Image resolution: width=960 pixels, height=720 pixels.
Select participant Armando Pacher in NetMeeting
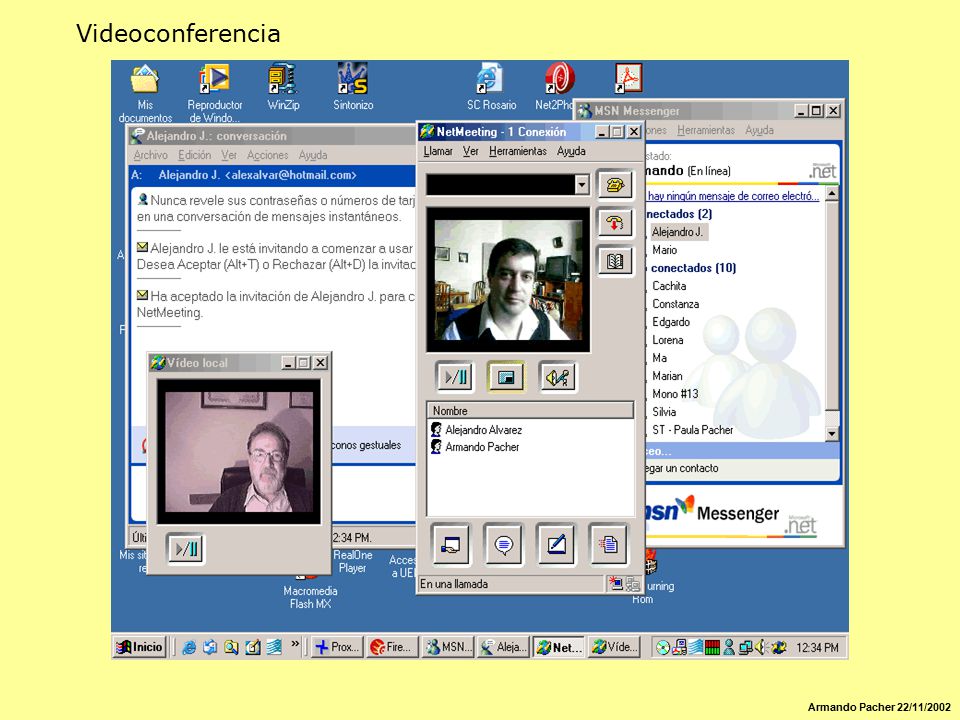(x=482, y=447)
